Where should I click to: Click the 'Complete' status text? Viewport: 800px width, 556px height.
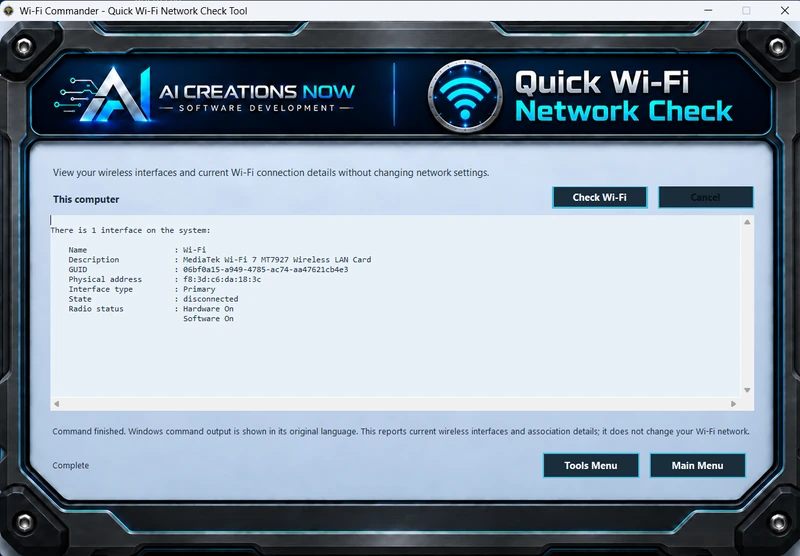pyautogui.click(x=70, y=465)
